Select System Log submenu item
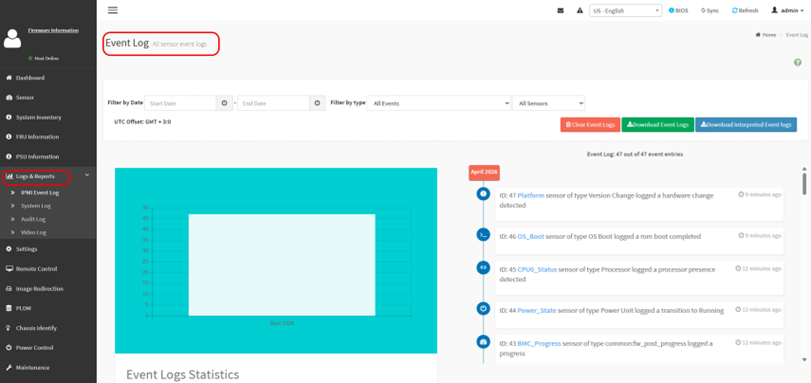811x383 pixels. pyautogui.click(x=36, y=206)
